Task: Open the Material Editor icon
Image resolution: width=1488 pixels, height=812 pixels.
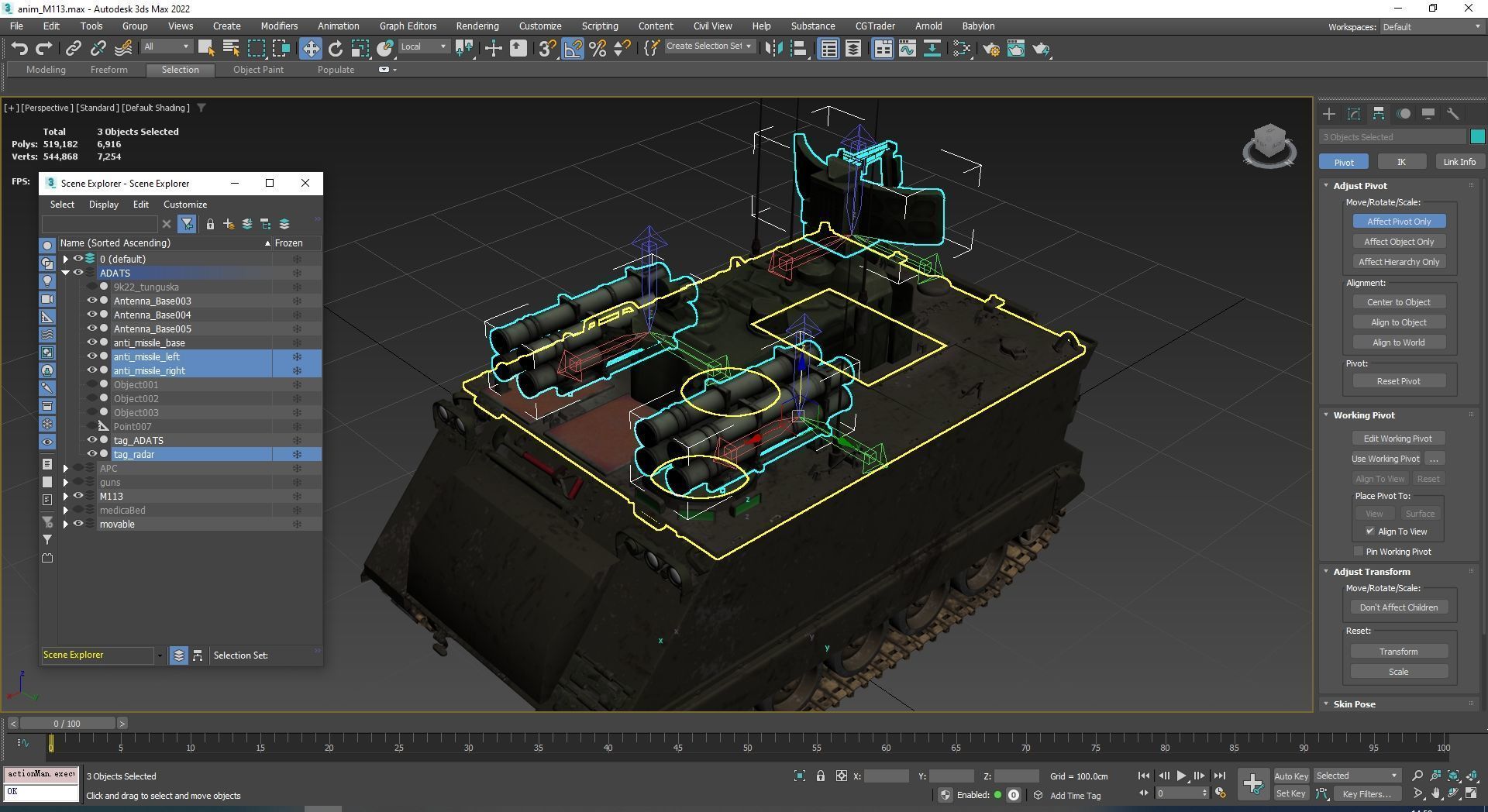Action: [962, 49]
